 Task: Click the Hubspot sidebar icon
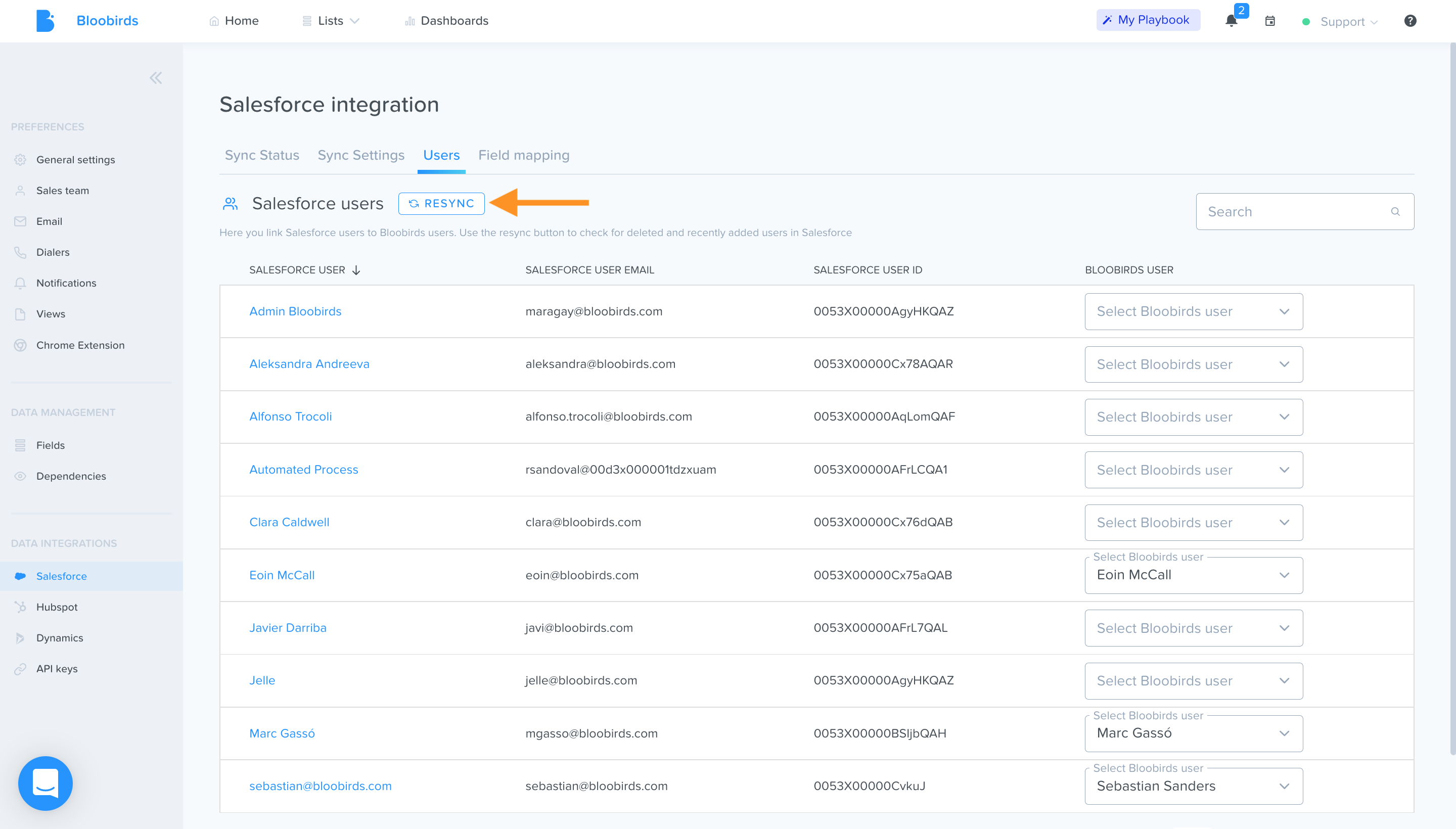[21, 607]
